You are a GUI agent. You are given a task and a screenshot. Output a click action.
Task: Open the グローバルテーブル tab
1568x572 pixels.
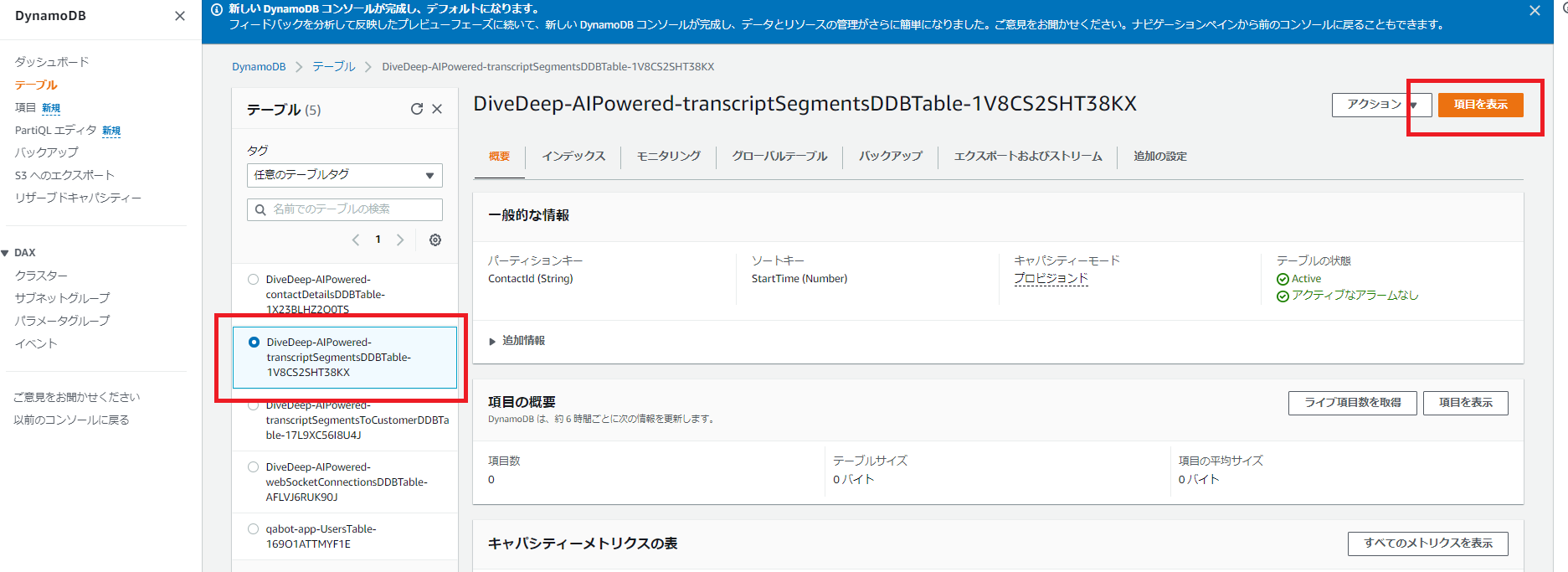[x=780, y=157]
